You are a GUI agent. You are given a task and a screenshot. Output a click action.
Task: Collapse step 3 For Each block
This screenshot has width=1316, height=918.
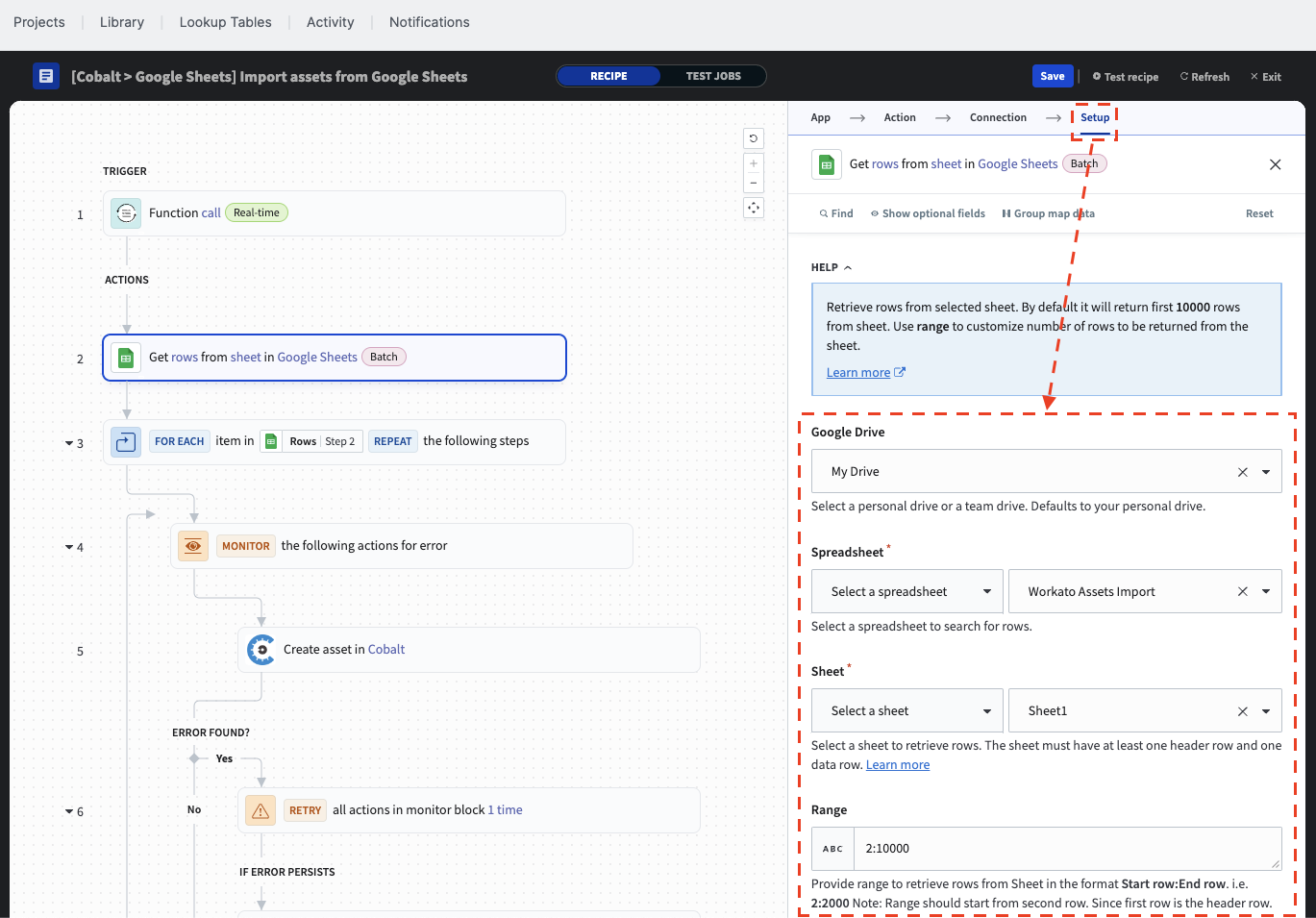69,443
